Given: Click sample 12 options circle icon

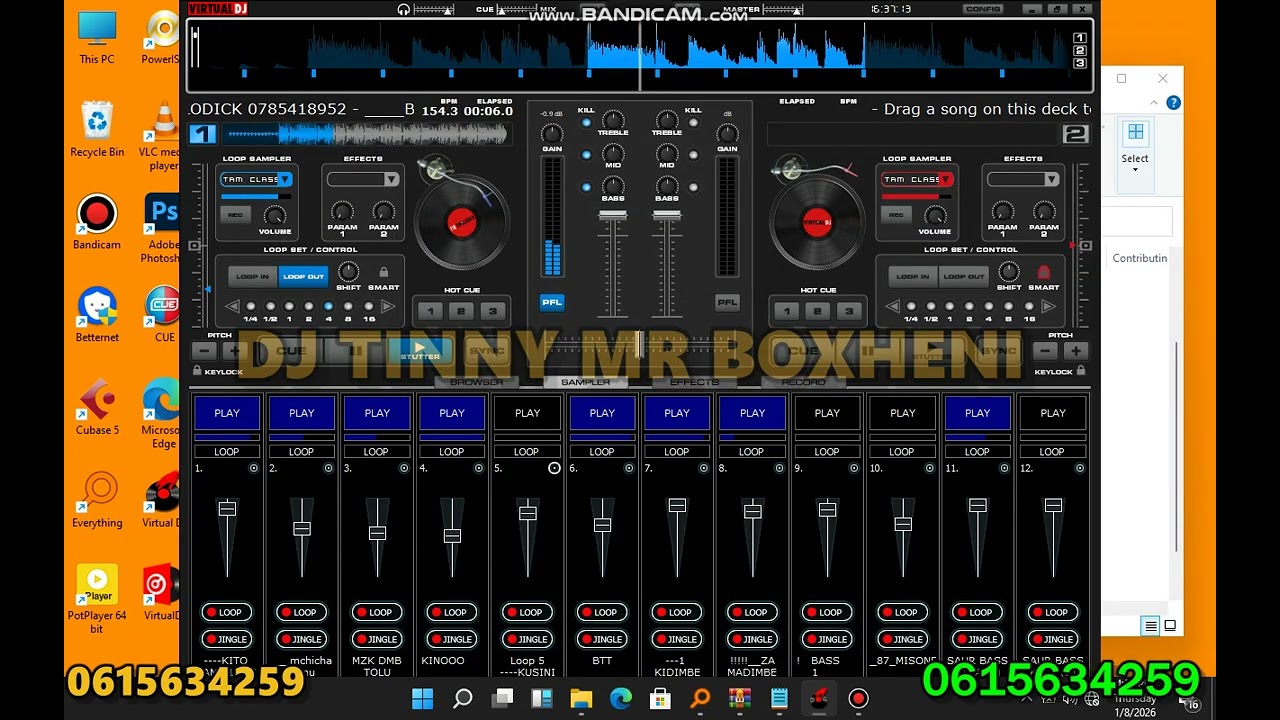Looking at the screenshot, I should tap(1080, 468).
